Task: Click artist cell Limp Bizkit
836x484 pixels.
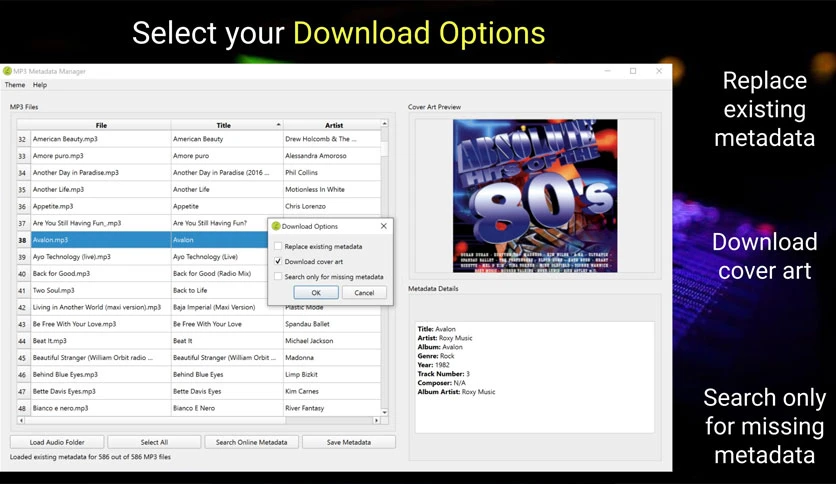Action: [332, 374]
